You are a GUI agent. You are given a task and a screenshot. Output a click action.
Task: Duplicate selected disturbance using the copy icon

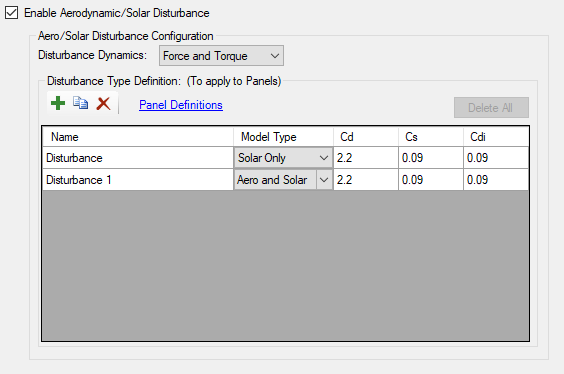[81, 103]
